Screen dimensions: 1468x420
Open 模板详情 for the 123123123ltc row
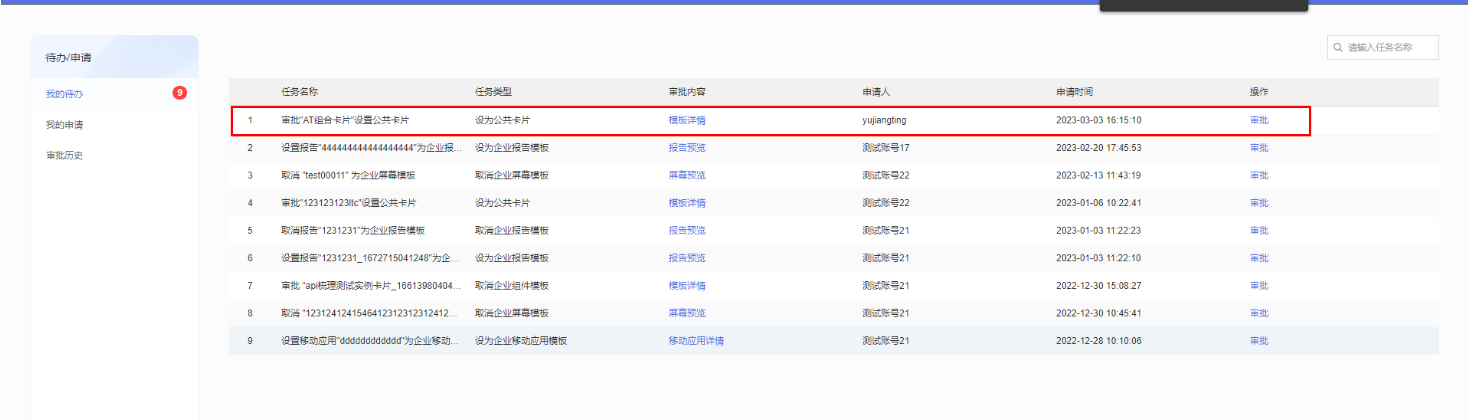(687, 203)
